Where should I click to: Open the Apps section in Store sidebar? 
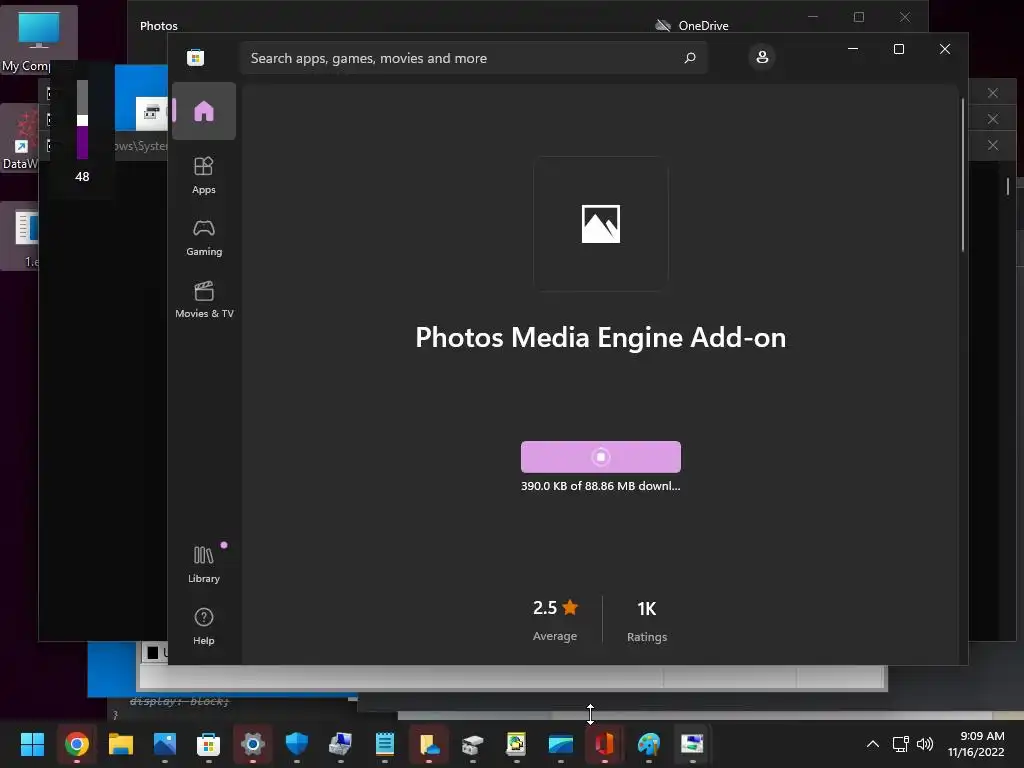(x=204, y=175)
